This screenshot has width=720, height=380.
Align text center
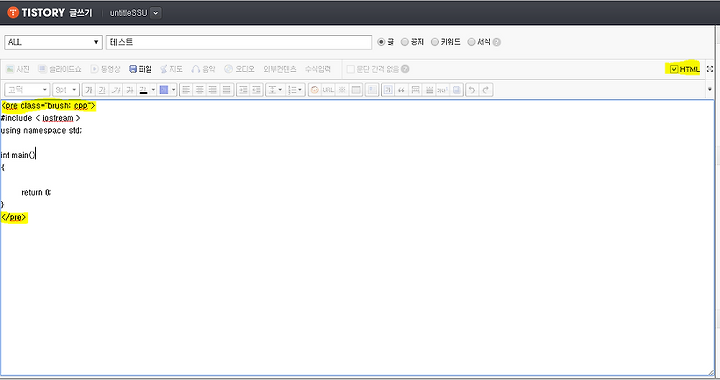pos(199,90)
